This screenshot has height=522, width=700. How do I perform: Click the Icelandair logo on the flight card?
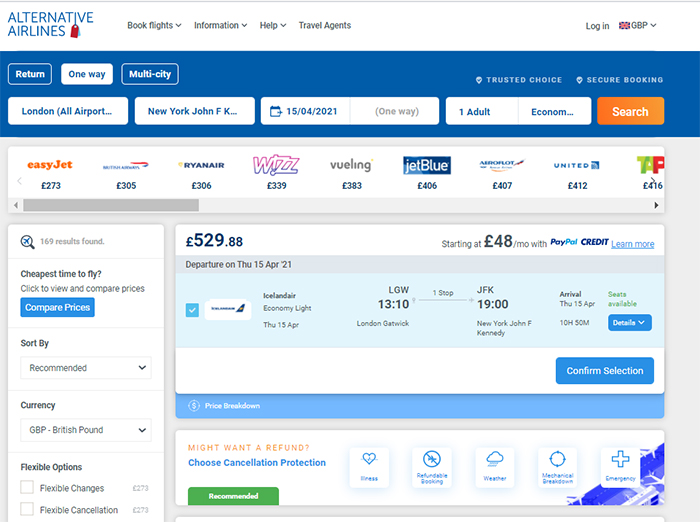click(228, 309)
